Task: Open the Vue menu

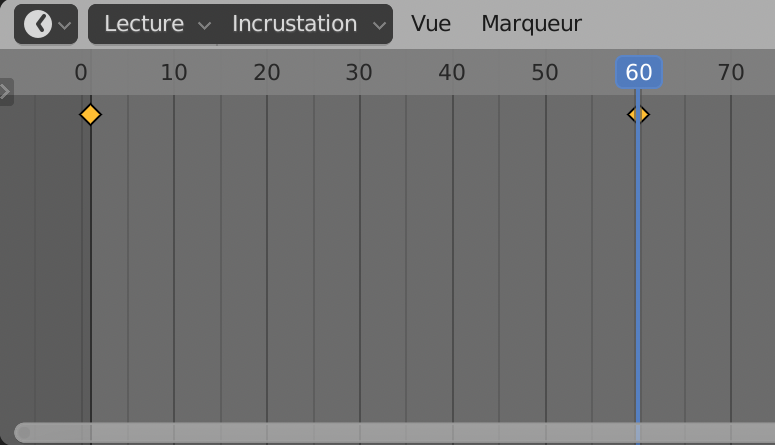Action: click(x=431, y=24)
